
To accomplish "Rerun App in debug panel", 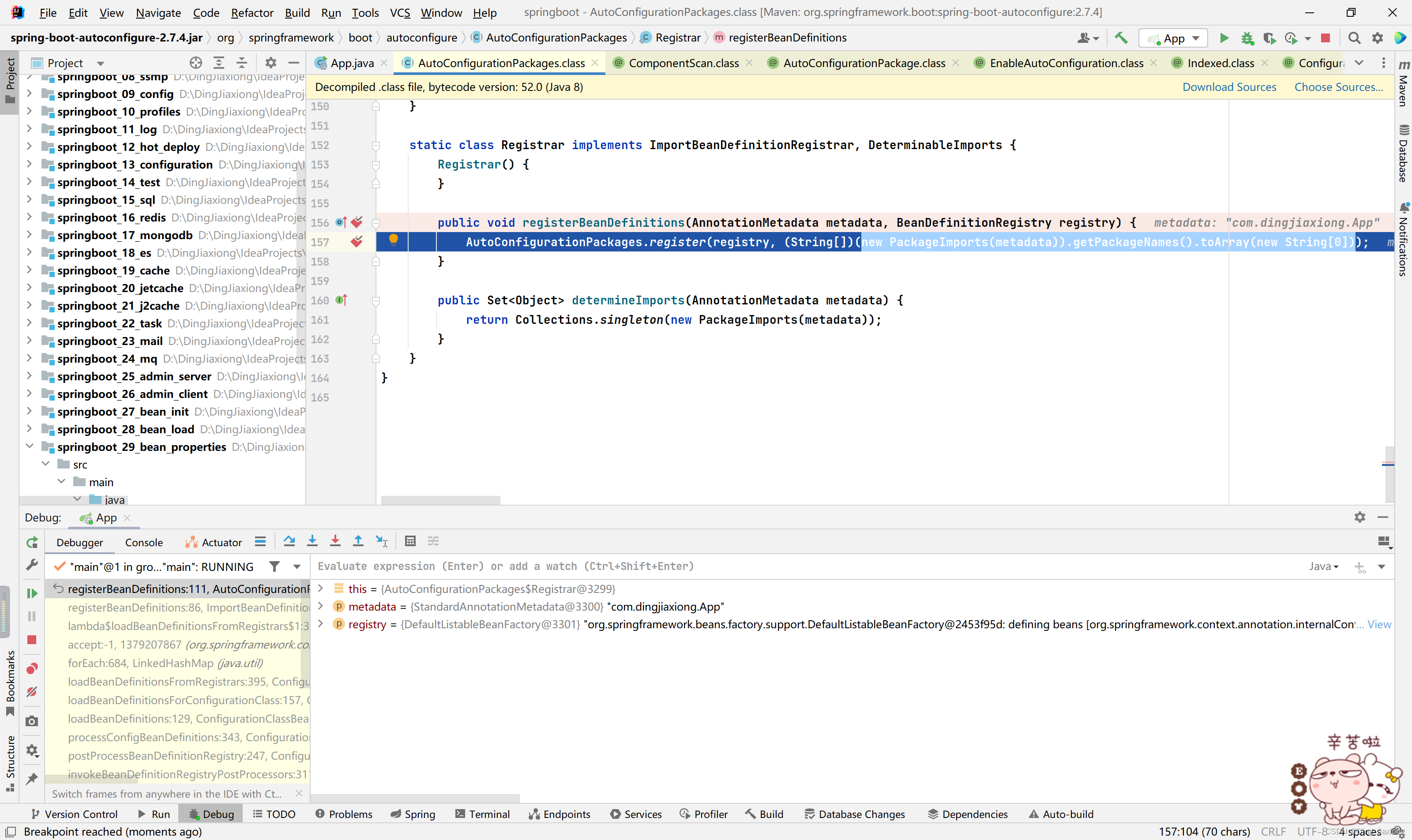I will (32, 542).
